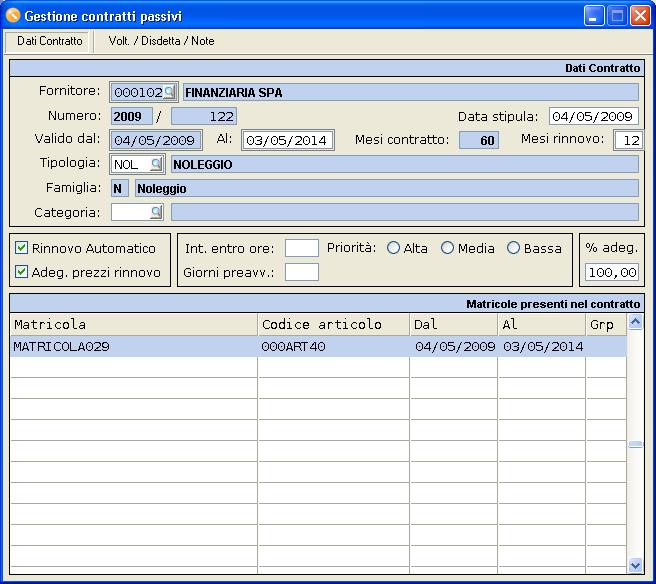Open the Tipologia lookup magnifier icon
This screenshot has width=656, height=584.
[x=156, y=164]
